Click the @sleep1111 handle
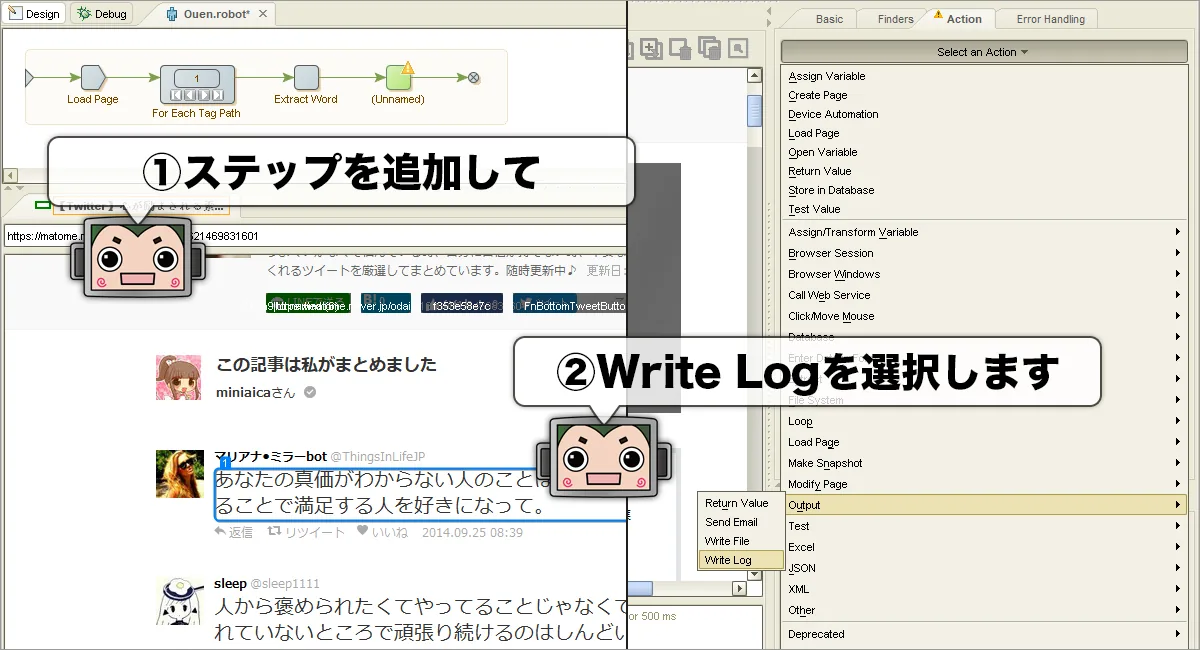This screenshot has height=650, width=1200. (x=285, y=584)
